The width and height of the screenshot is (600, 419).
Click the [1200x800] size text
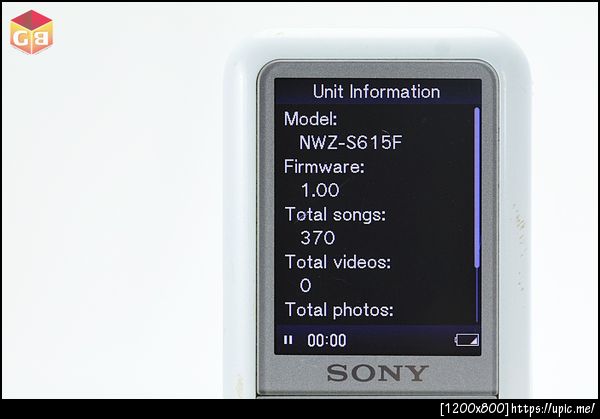point(474,409)
